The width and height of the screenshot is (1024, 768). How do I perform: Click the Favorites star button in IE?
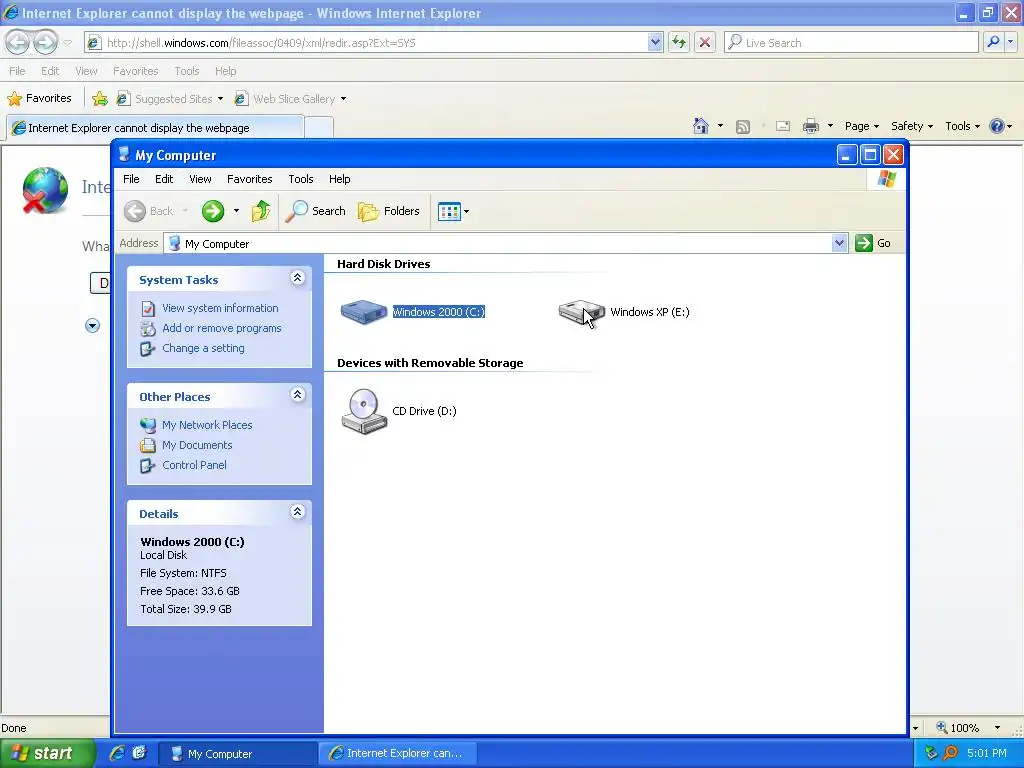click(40, 99)
